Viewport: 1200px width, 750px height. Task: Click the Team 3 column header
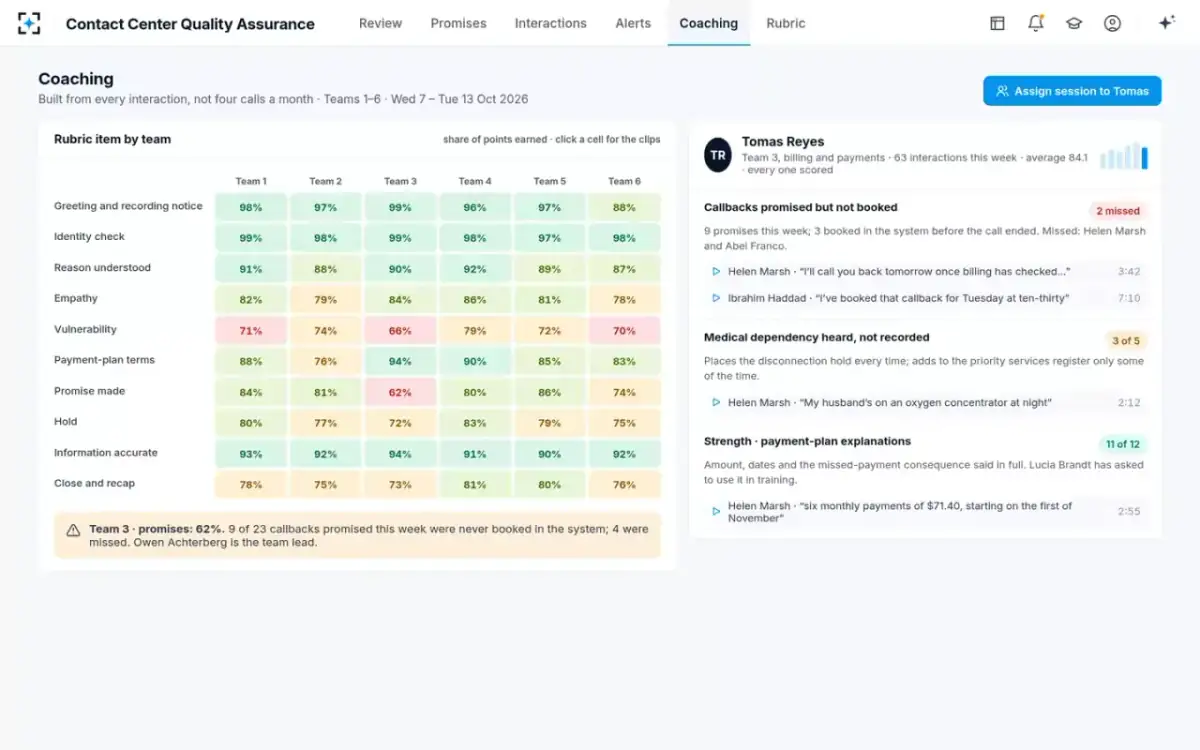point(400,181)
